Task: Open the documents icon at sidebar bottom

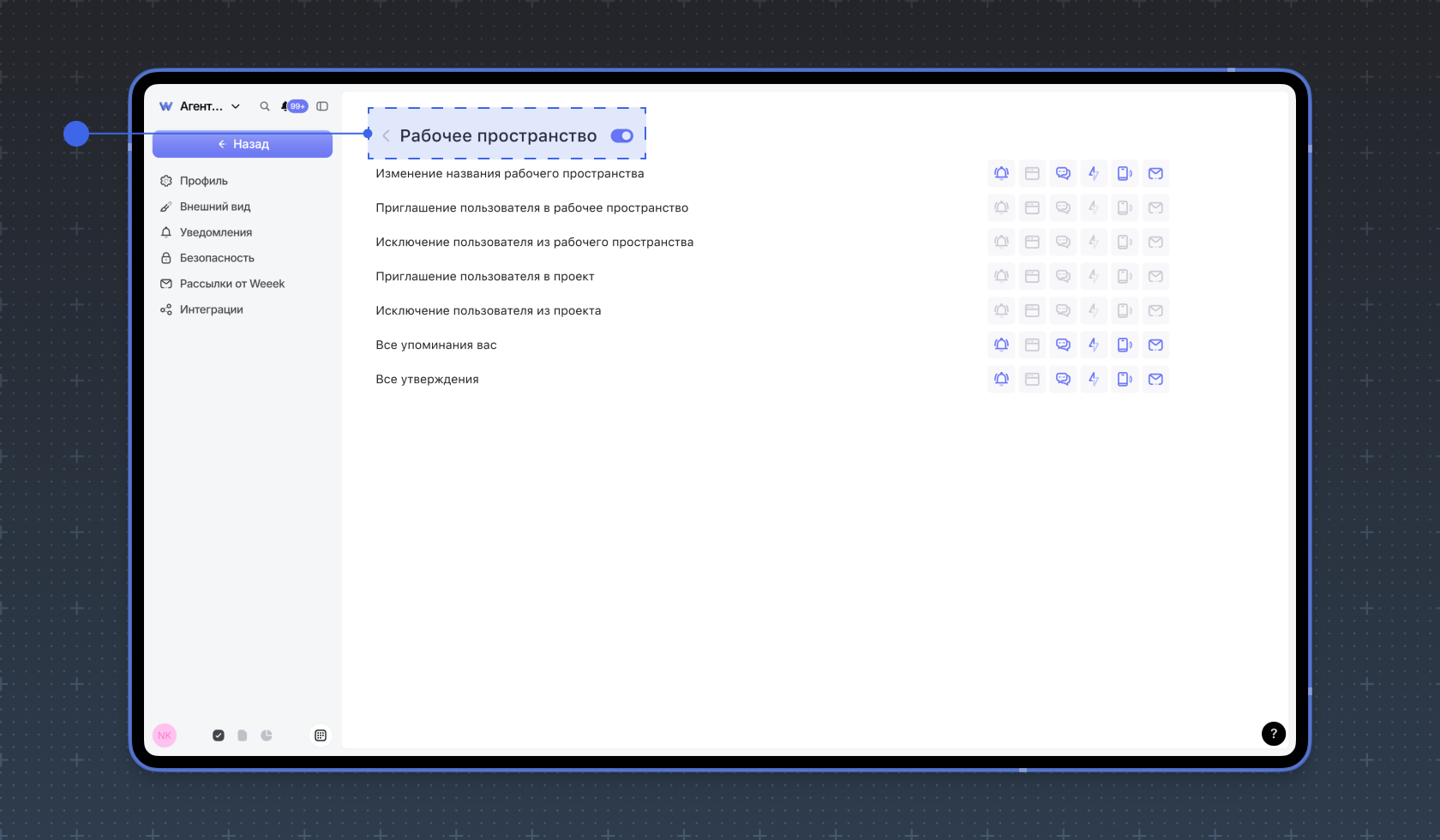Action: pos(243,735)
